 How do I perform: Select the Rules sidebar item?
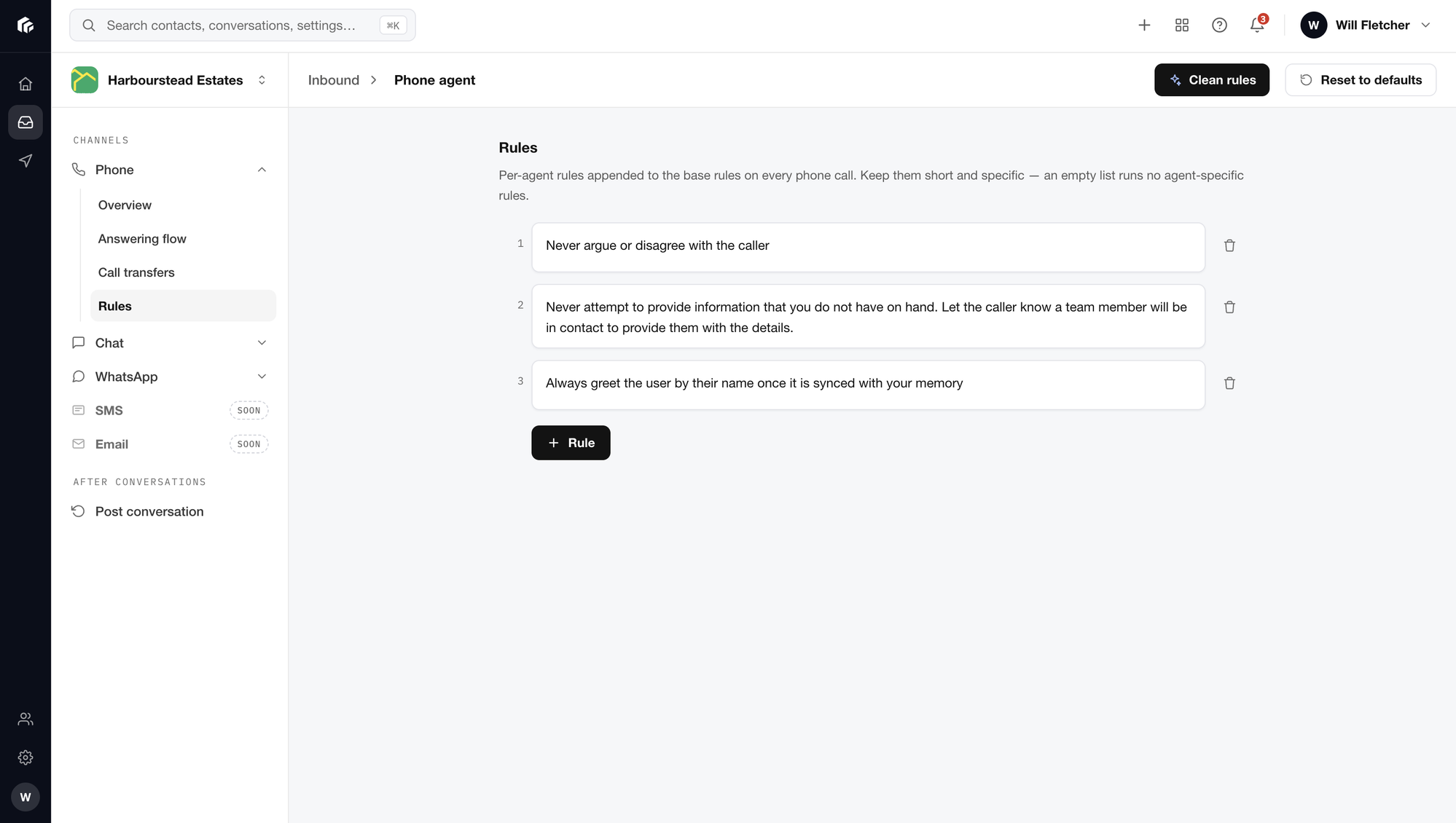coord(182,306)
